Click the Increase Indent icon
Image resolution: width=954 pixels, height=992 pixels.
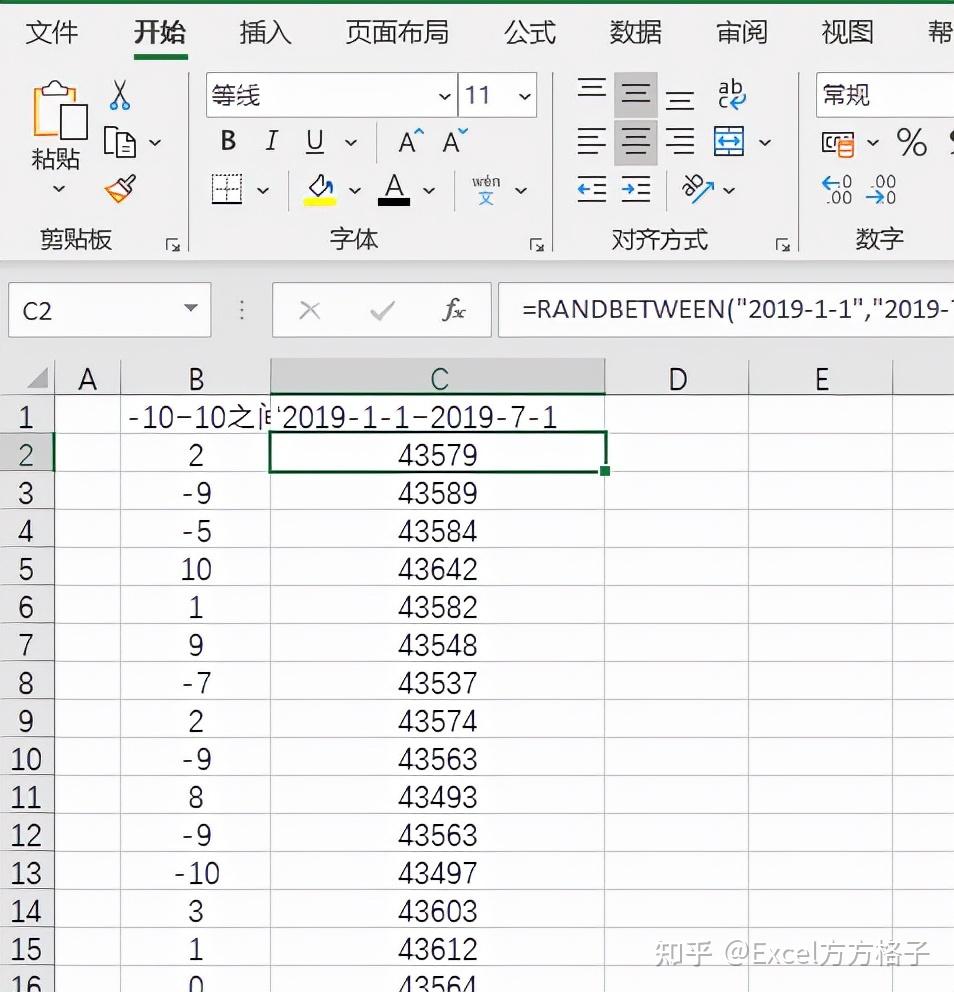tap(635, 189)
